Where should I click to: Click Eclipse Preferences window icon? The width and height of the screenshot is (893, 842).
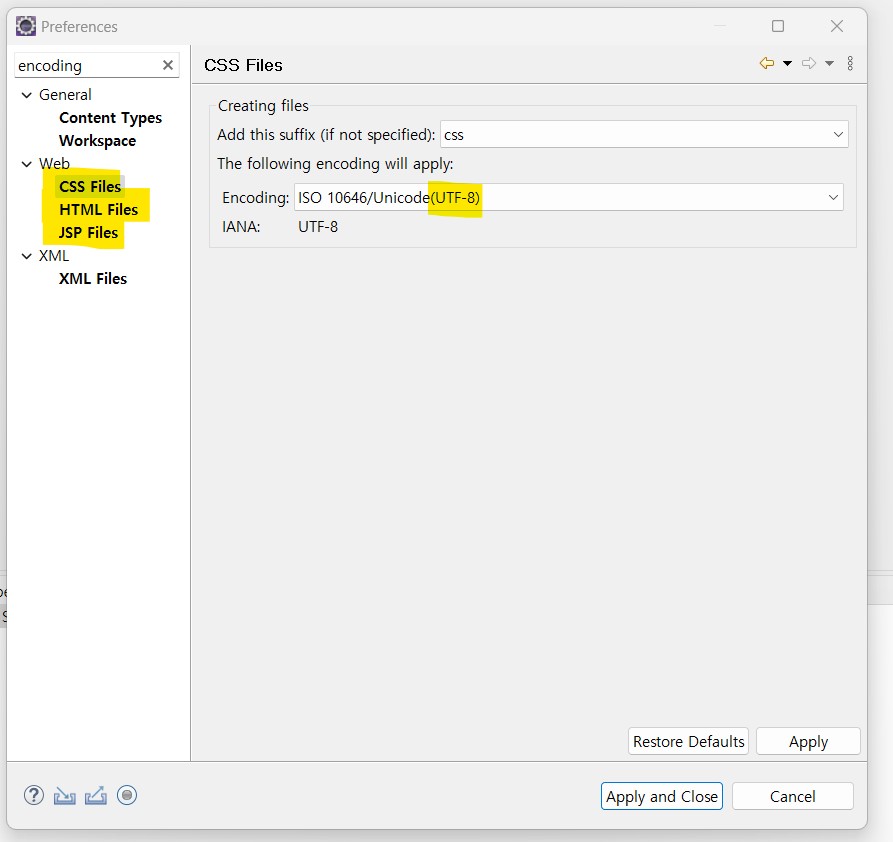(x=26, y=26)
